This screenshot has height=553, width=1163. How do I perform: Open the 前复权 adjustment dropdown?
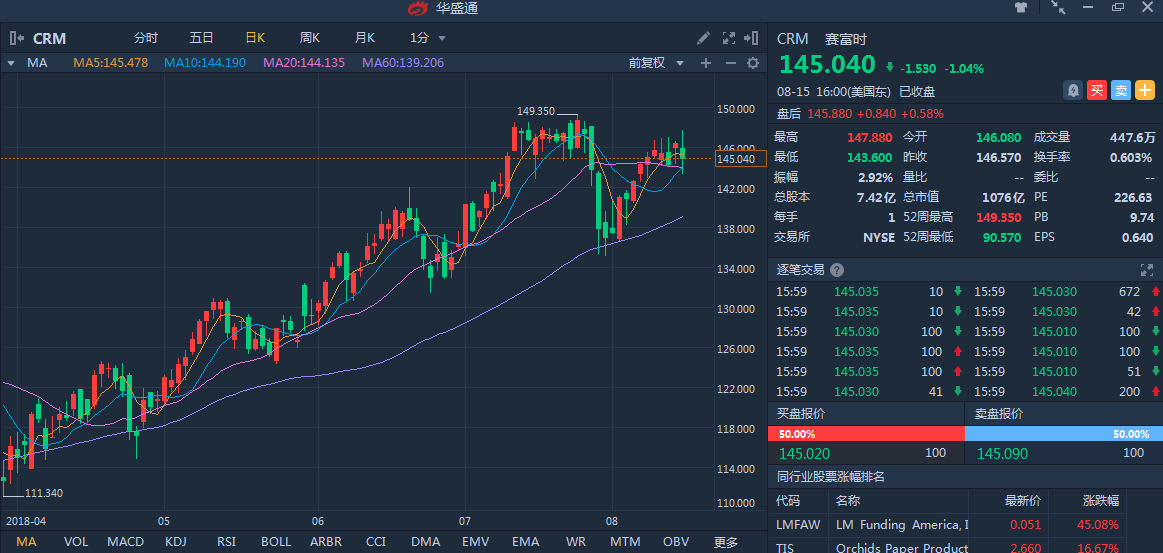tap(656, 63)
